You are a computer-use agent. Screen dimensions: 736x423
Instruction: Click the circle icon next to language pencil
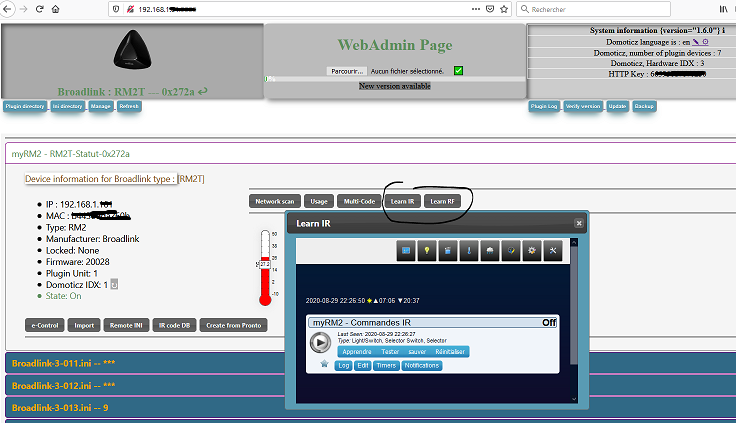(705, 42)
